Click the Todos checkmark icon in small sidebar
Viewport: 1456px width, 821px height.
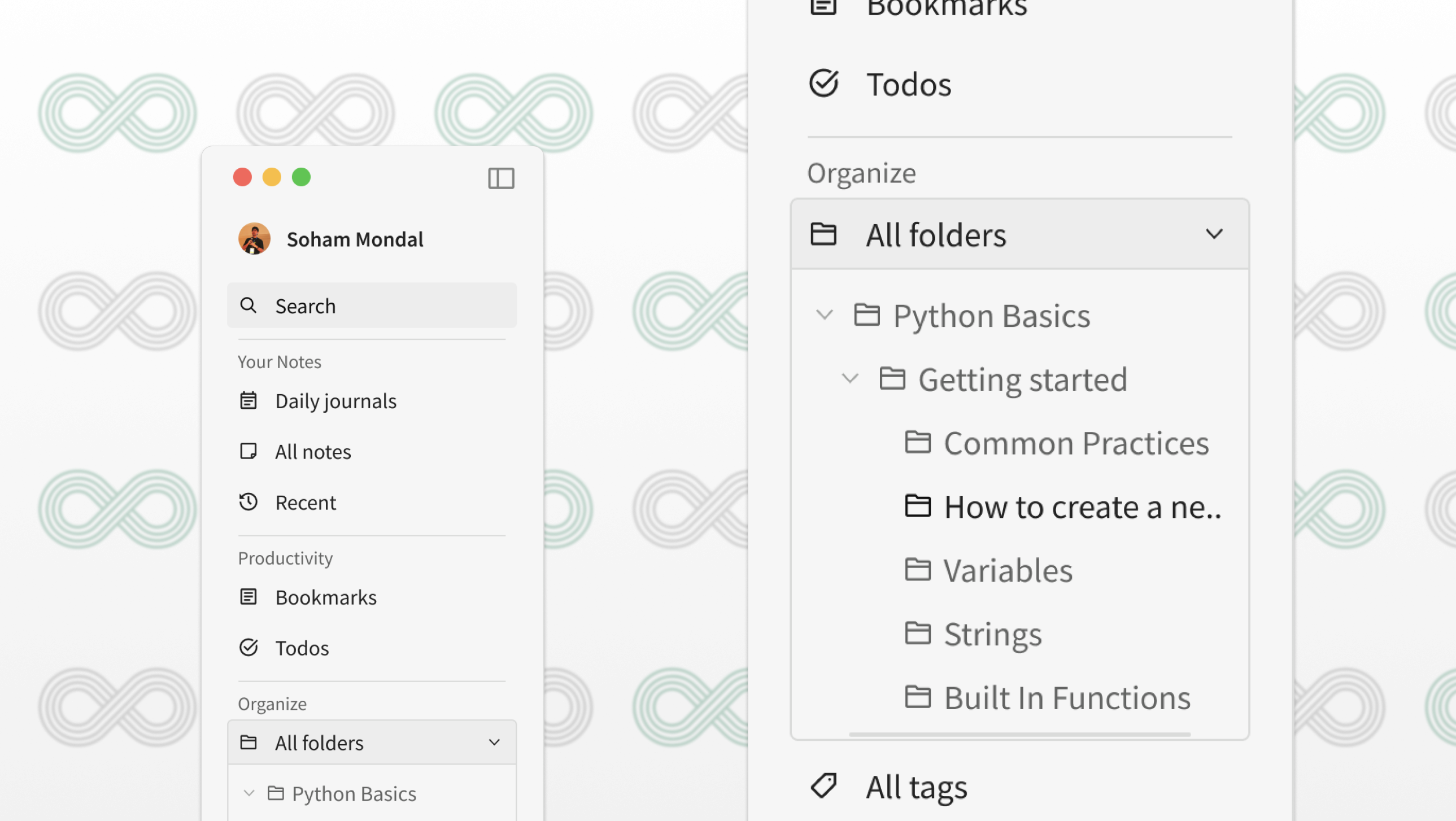click(x=248, y=648)
